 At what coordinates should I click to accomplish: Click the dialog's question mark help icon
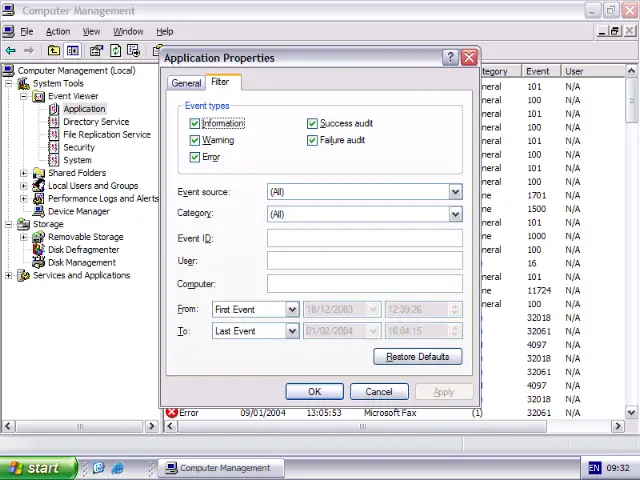click(450, 58)
